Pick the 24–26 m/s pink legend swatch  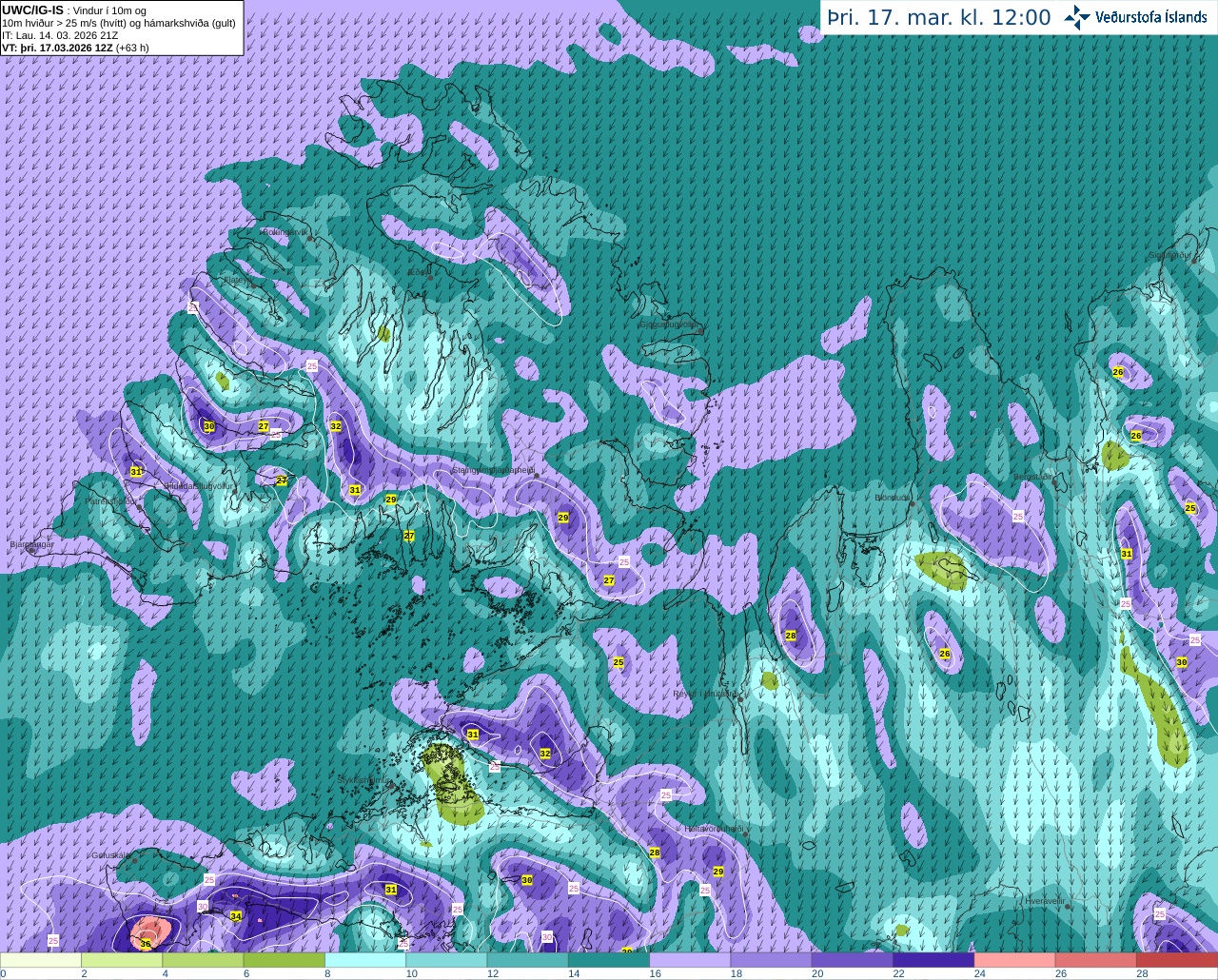coord(1014,960)
